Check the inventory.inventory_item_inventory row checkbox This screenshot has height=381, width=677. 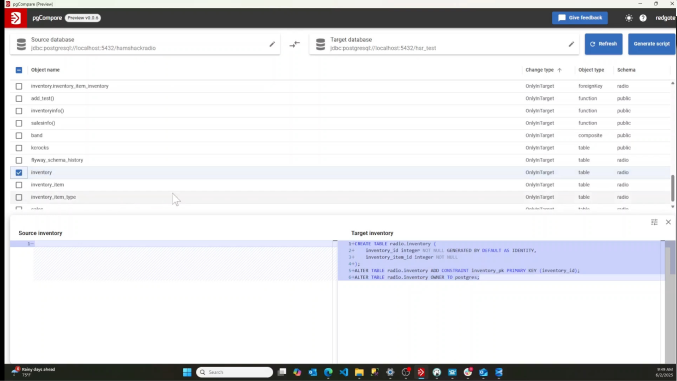click(19, 86)
